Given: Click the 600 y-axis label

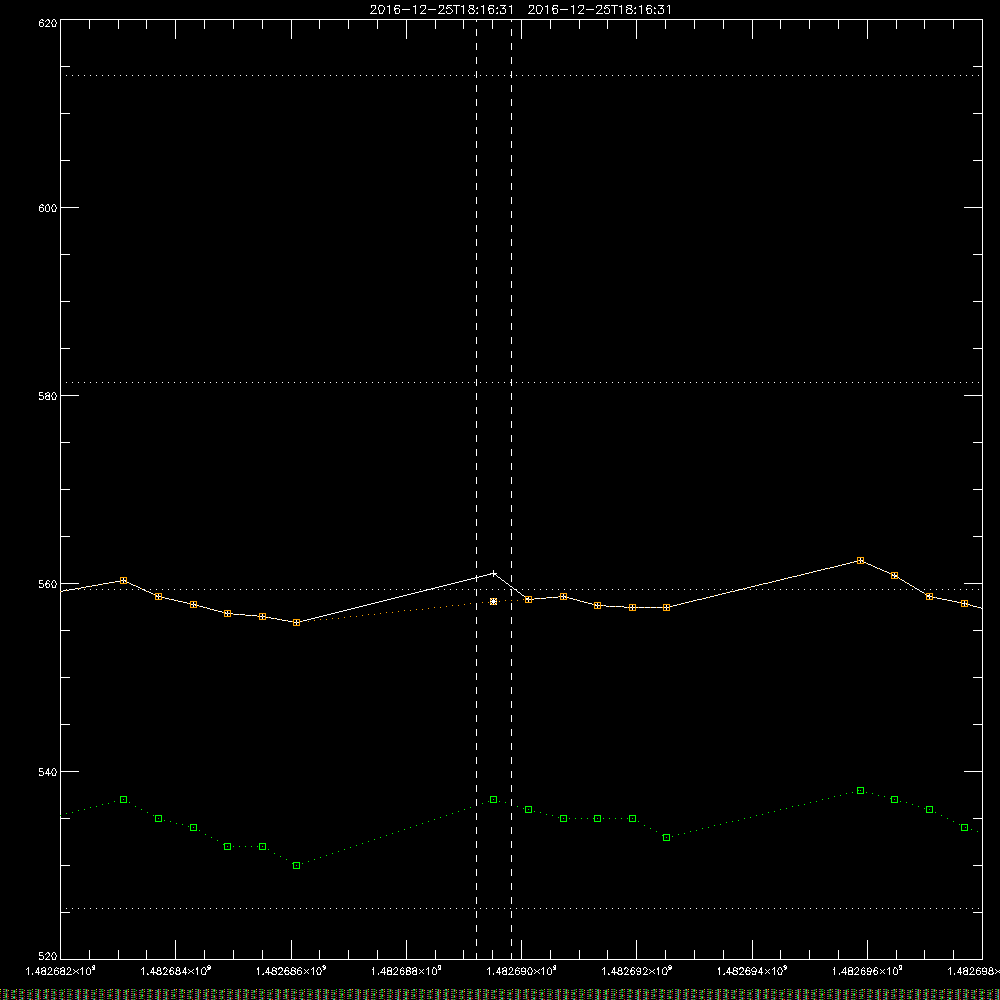Looking at the screenshot, I should coord(48,208).
